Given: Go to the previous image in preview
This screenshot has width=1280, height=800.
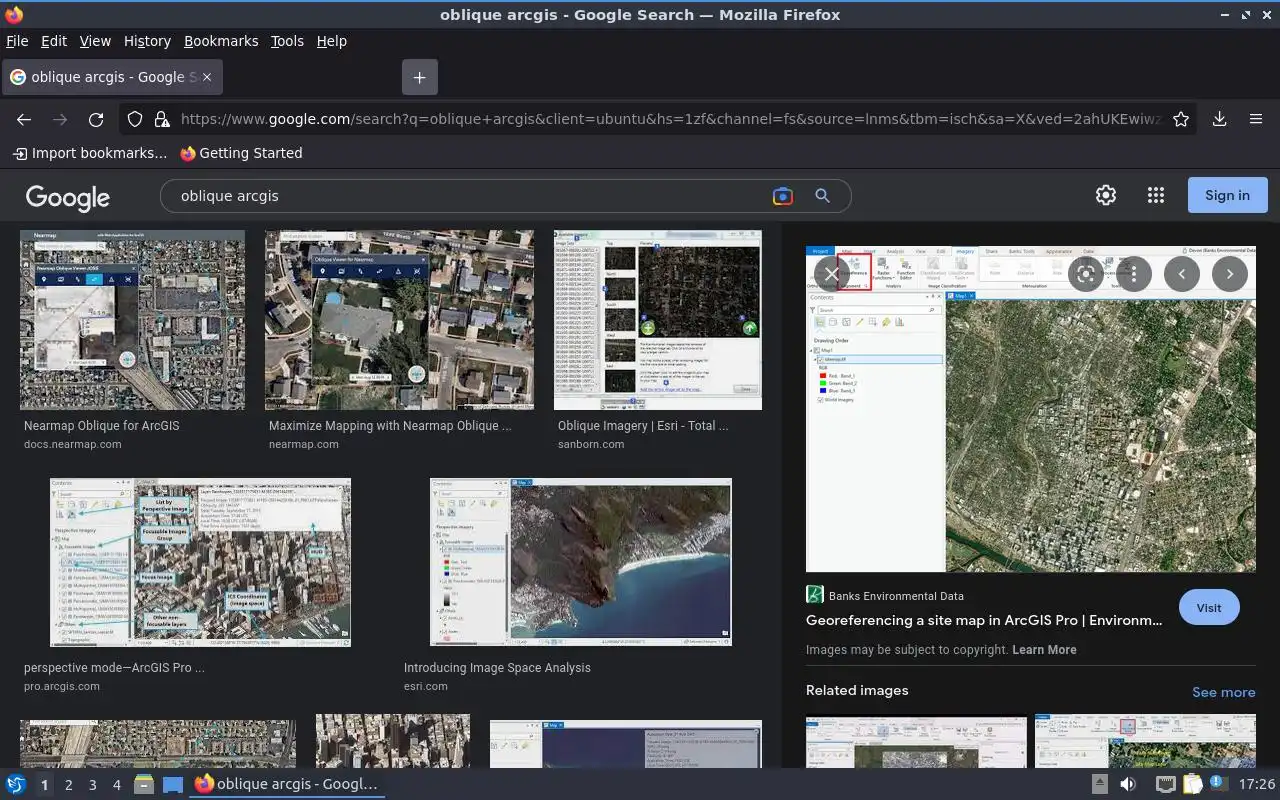Looking at the screenshot, I should click(1181, 274).
